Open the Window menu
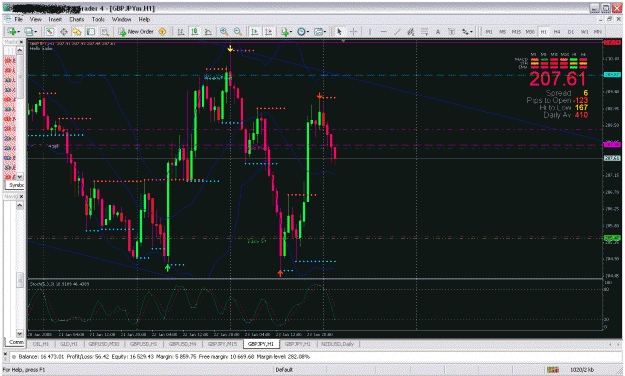This screenshot has width=625, height=376. pos(121,19)
